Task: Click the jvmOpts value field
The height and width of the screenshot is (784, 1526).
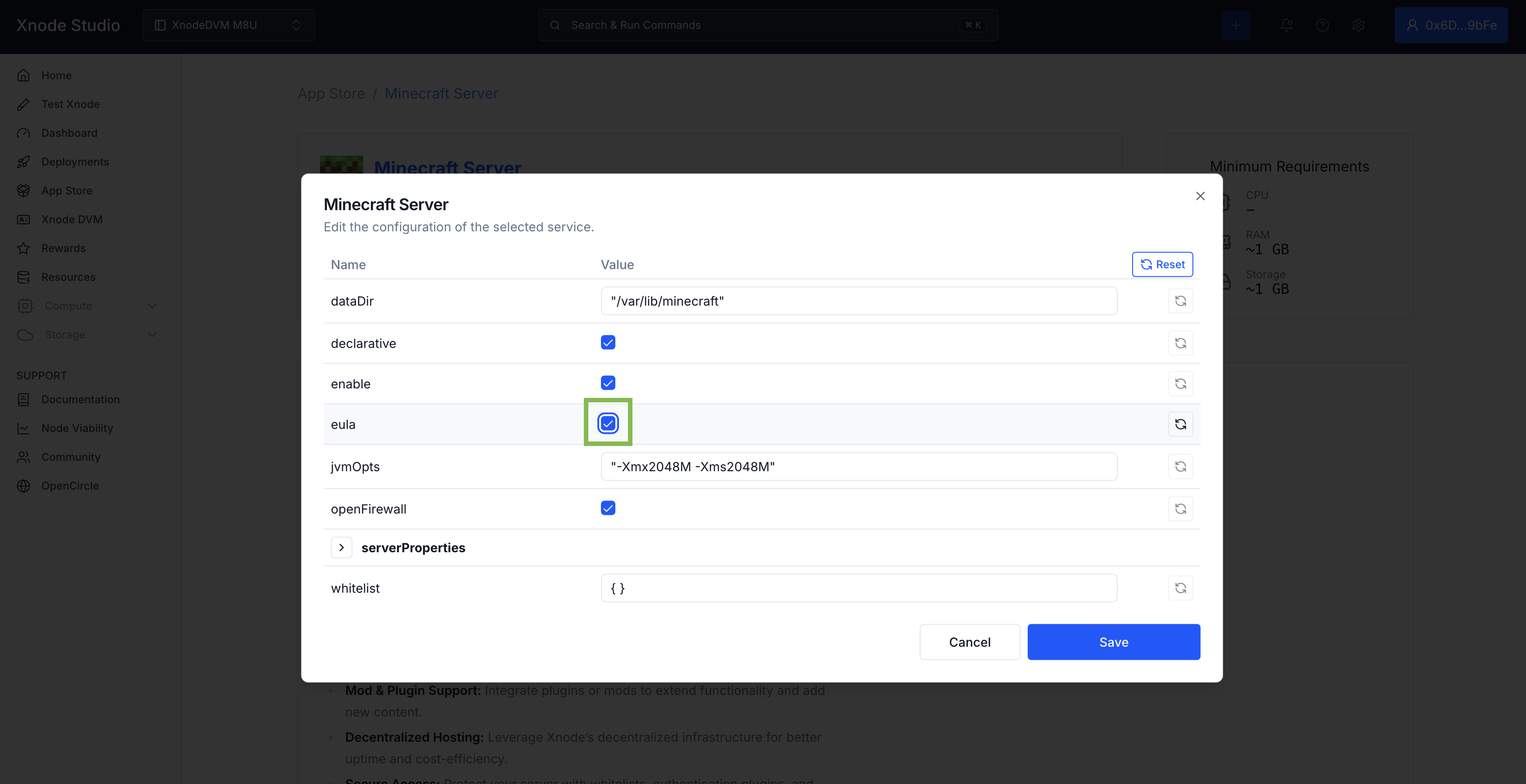Action: point(858,467)
